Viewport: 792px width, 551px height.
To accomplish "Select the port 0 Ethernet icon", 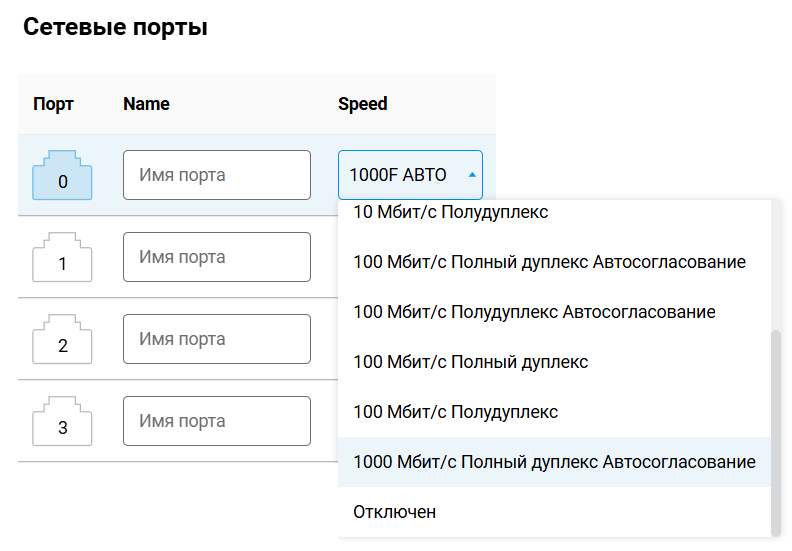I will (x=62, y=175).
